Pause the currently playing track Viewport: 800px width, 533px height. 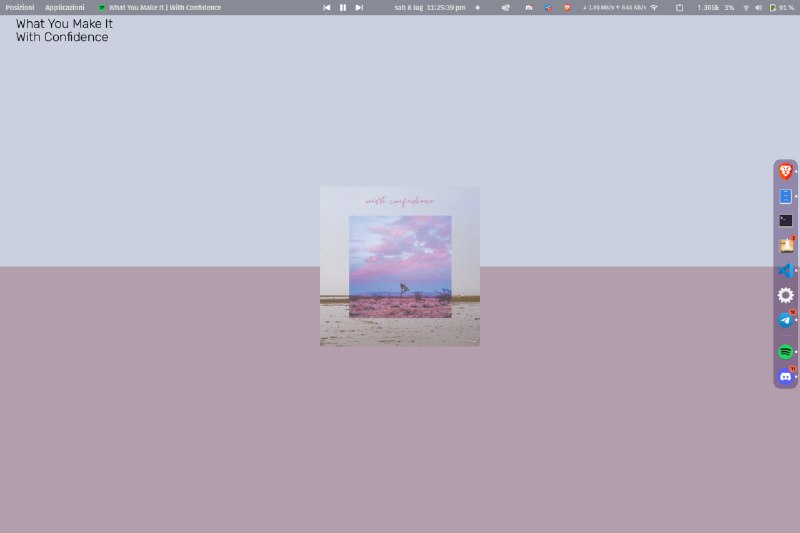(x=343, y=7)
